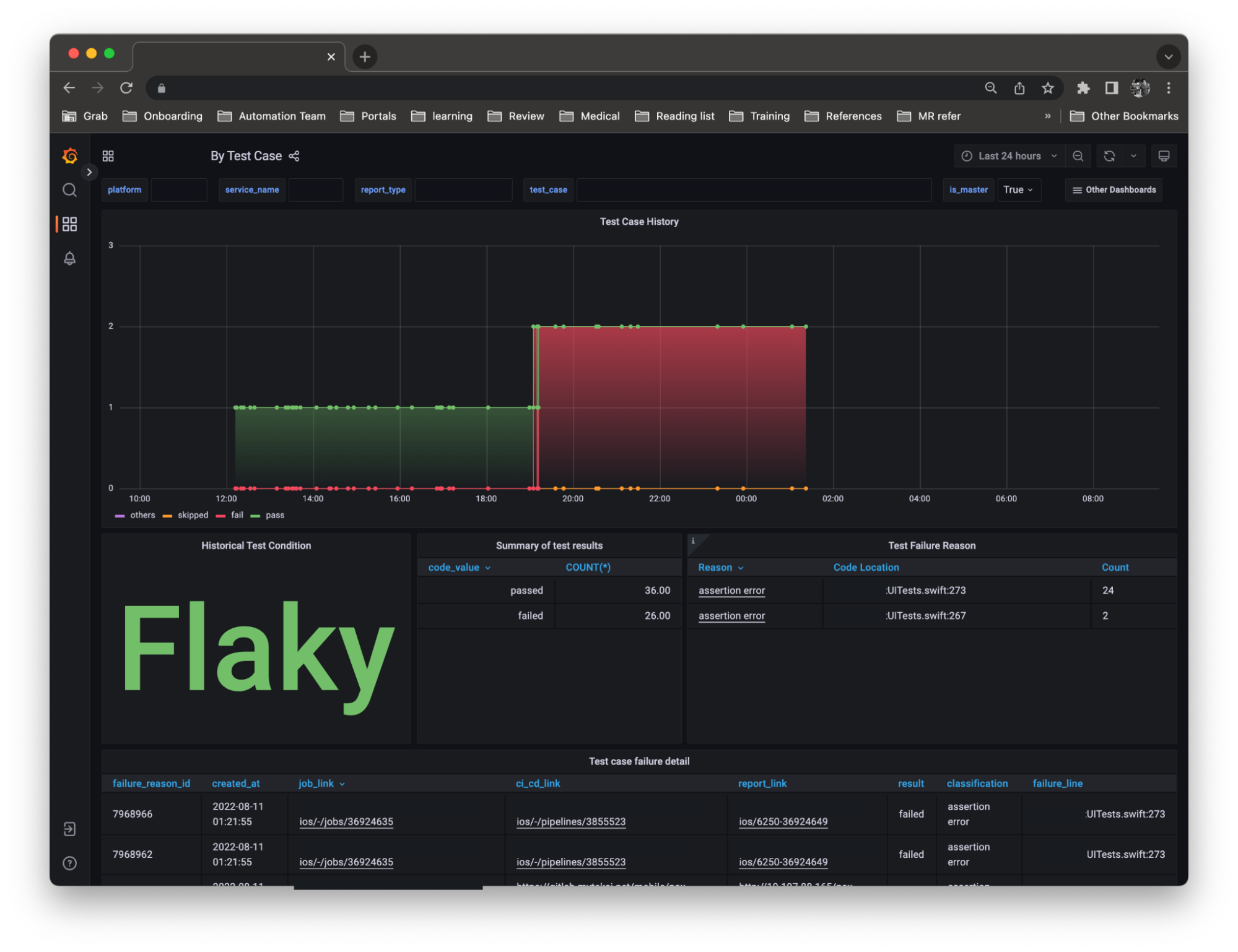Viewport: 1238px width, 952px height.
Task: Click the sign-in icon in the sidebar
Action: pos(70,829)
